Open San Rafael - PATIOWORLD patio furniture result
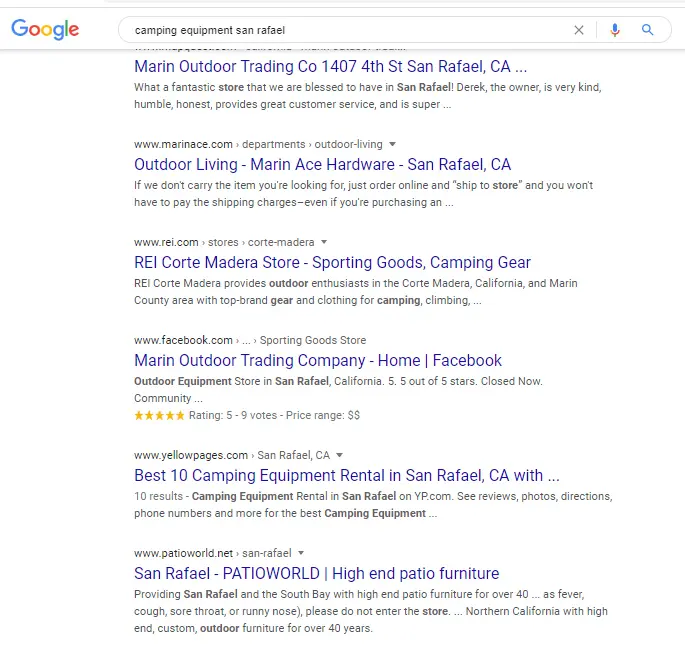Screen dimensions: 685x651 [x=317, y=573]
